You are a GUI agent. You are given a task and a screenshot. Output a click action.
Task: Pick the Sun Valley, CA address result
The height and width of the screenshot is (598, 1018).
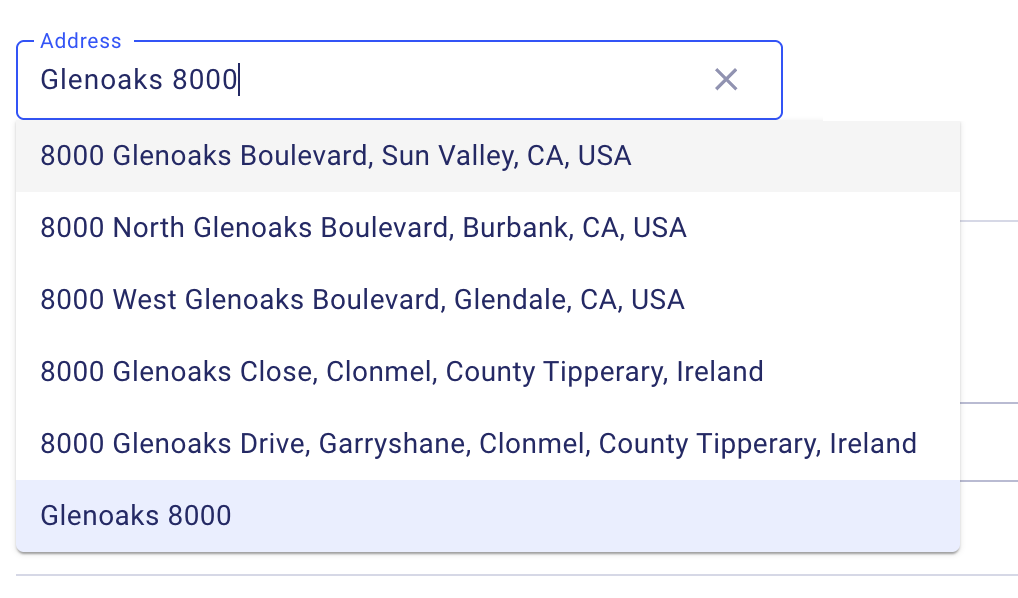(336, 156)
